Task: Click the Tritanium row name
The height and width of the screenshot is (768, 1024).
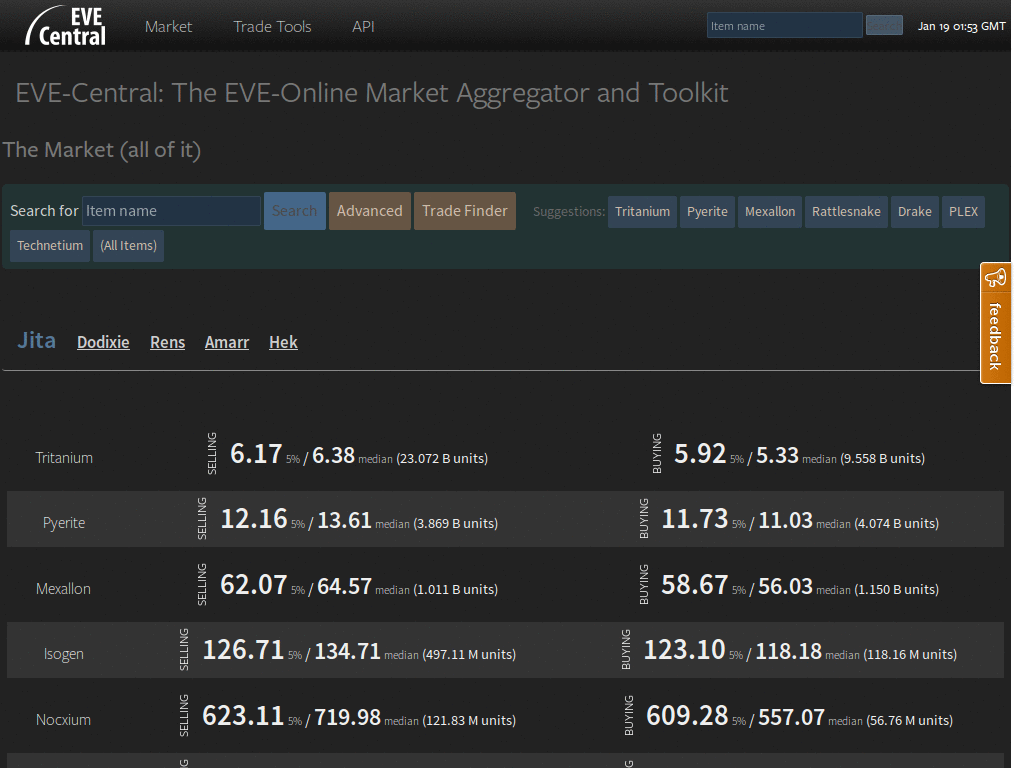Action: 64,458
